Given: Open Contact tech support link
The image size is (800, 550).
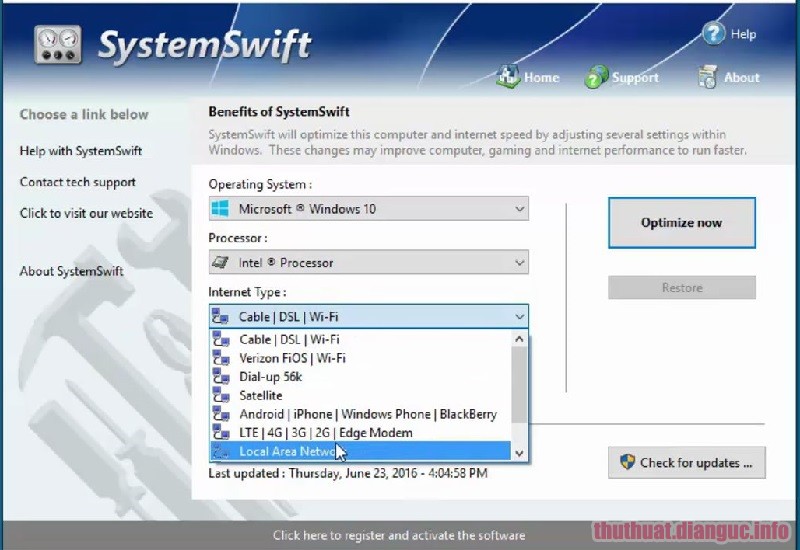Looking at the screenshot, I should coord(78,182).
